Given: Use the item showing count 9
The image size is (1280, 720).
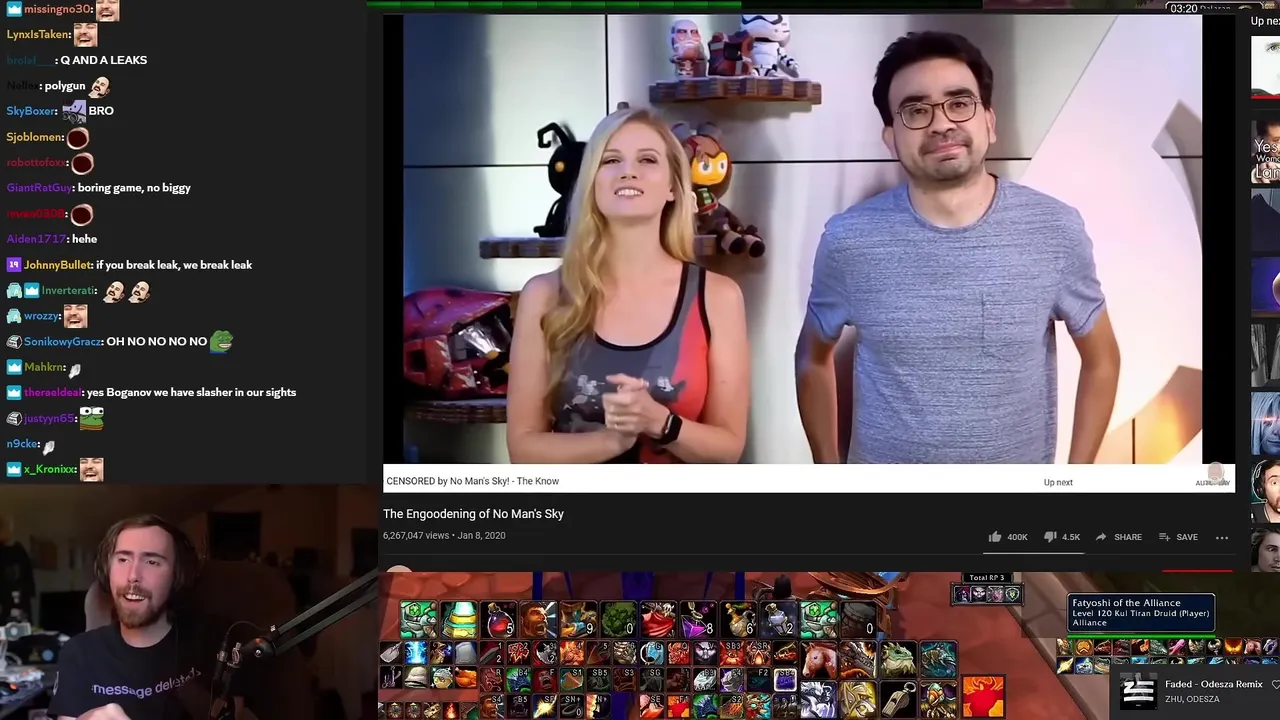Looking at the screenshot, I should point(578,620).
